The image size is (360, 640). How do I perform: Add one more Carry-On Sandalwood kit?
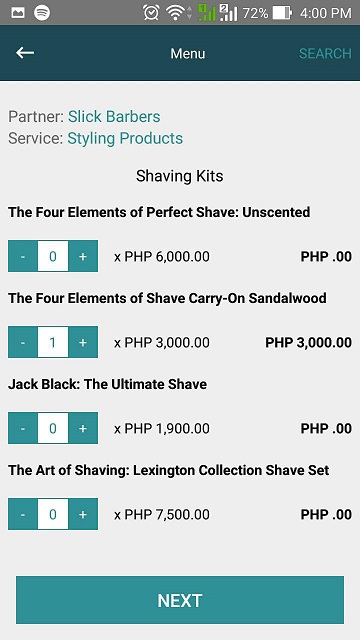(x=83, y=342)
